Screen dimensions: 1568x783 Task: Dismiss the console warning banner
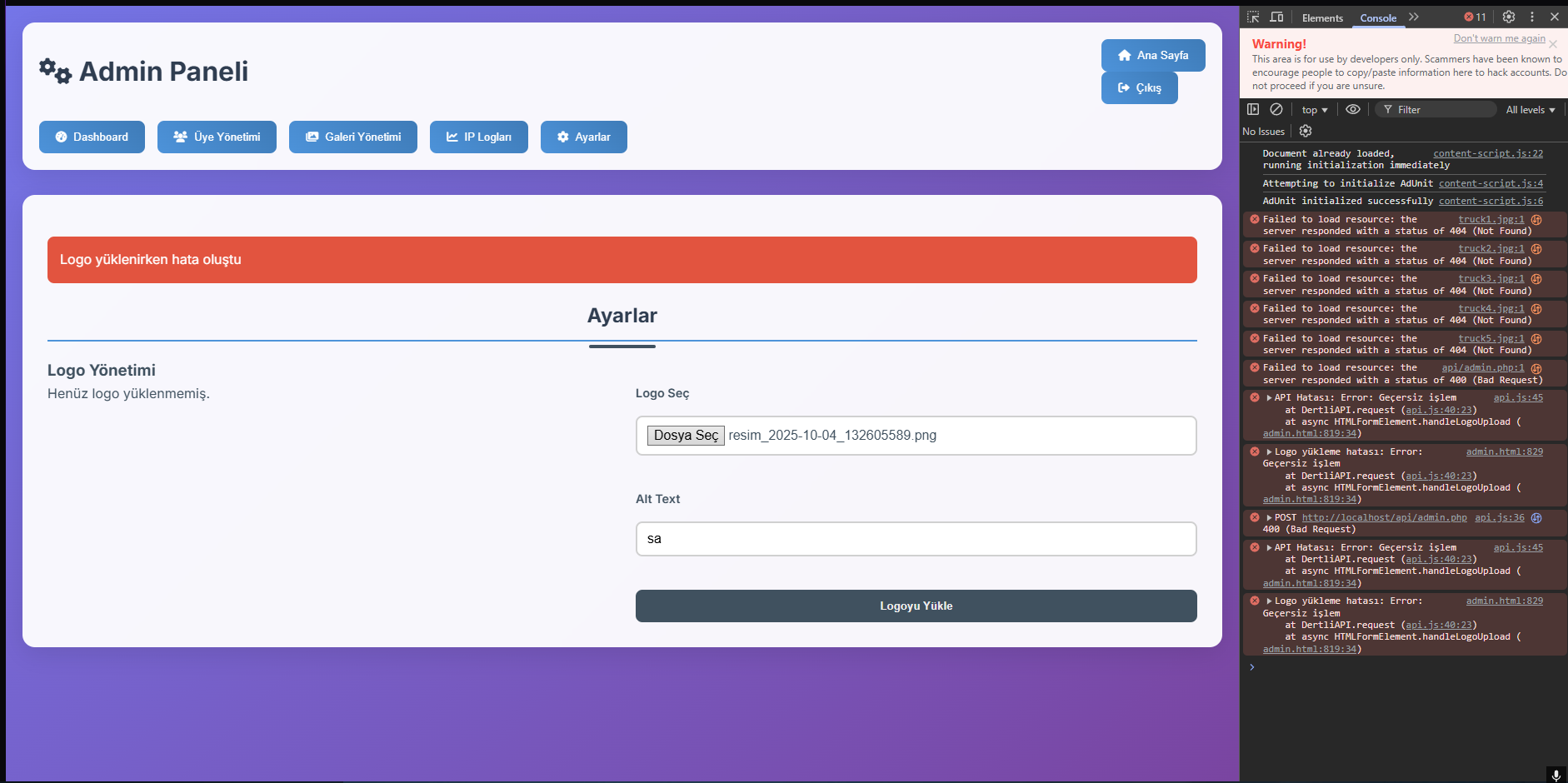pyautogui.click(x=1553, y=44)
